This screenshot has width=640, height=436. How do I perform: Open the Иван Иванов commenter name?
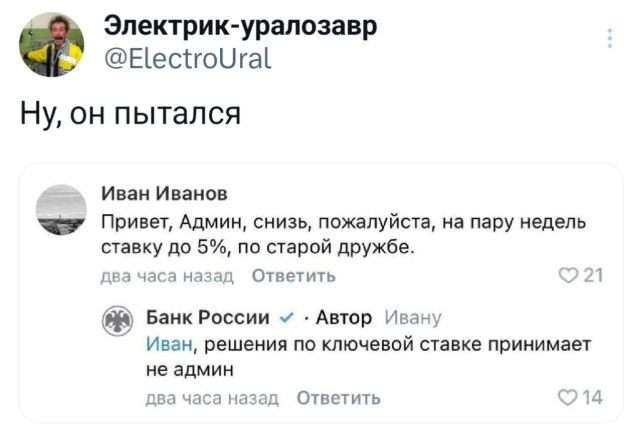166,193
